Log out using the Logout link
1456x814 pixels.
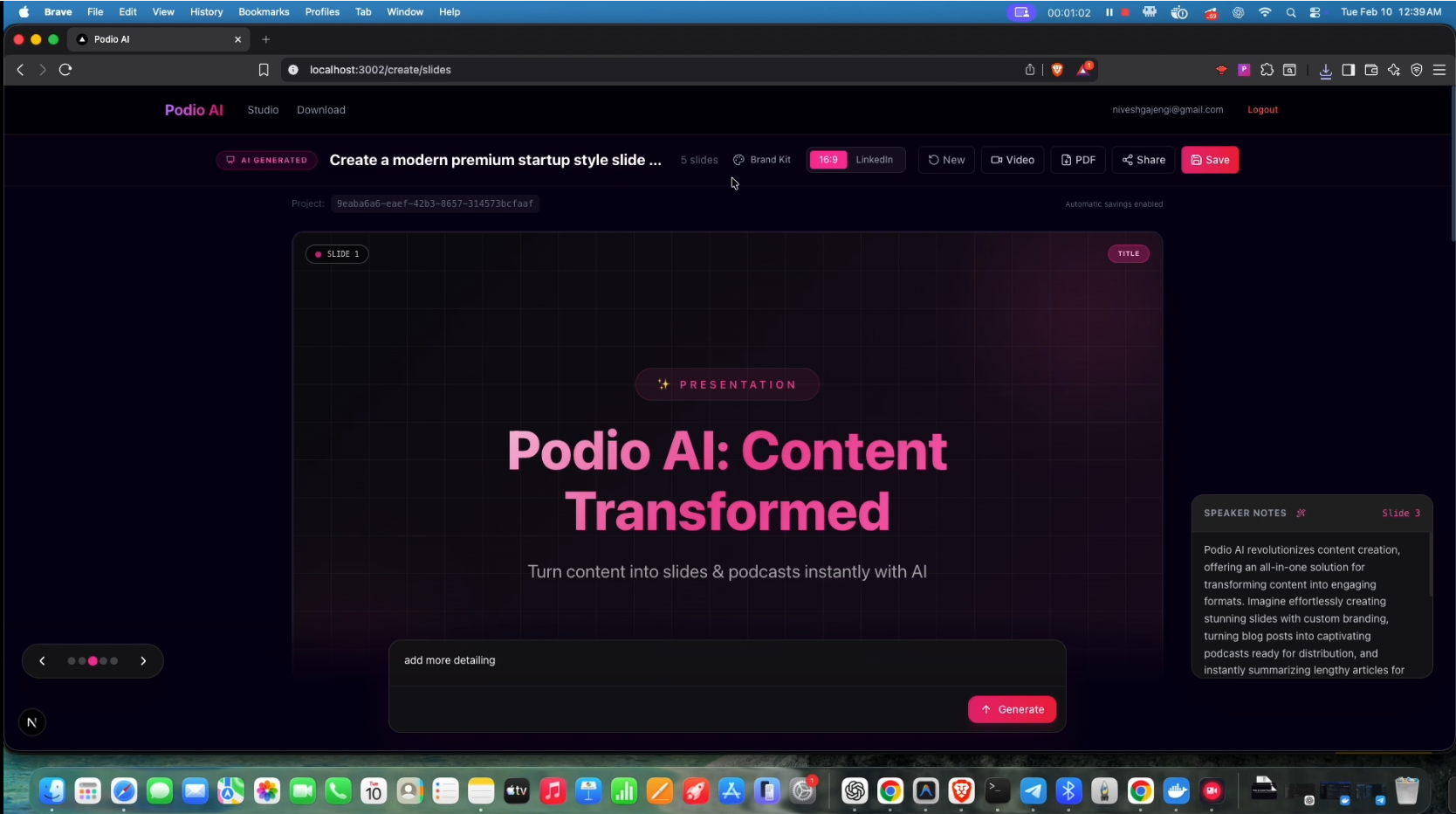1262,110
